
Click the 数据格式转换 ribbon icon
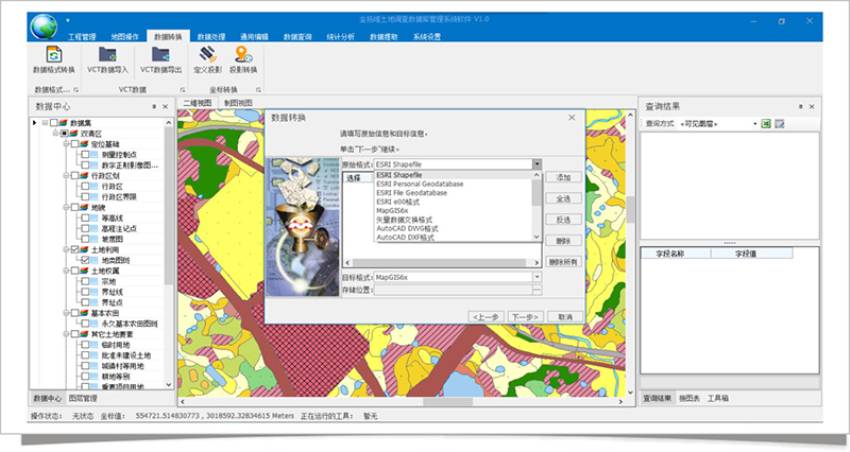54,56
